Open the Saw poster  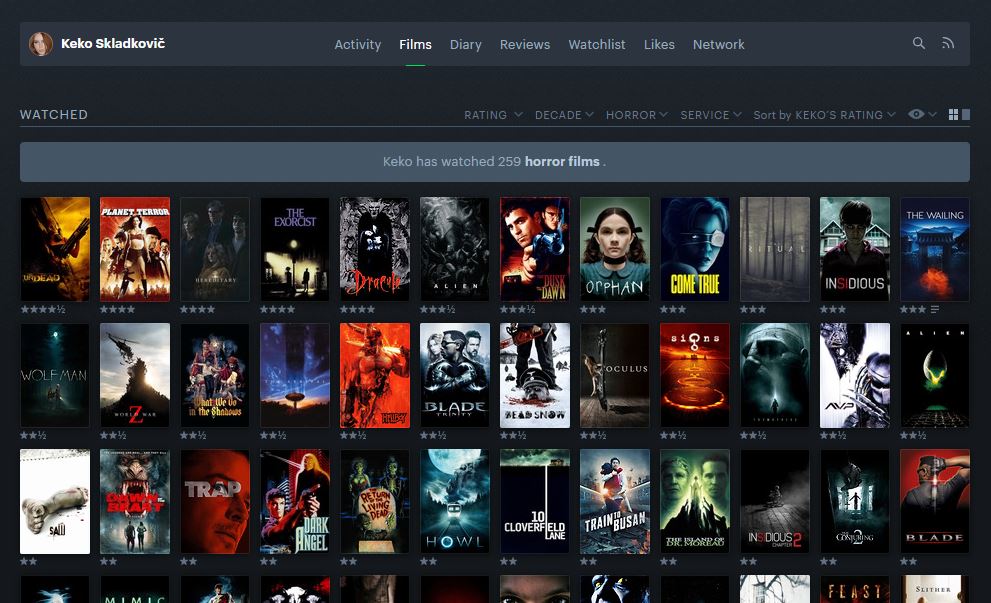(55, 502)
